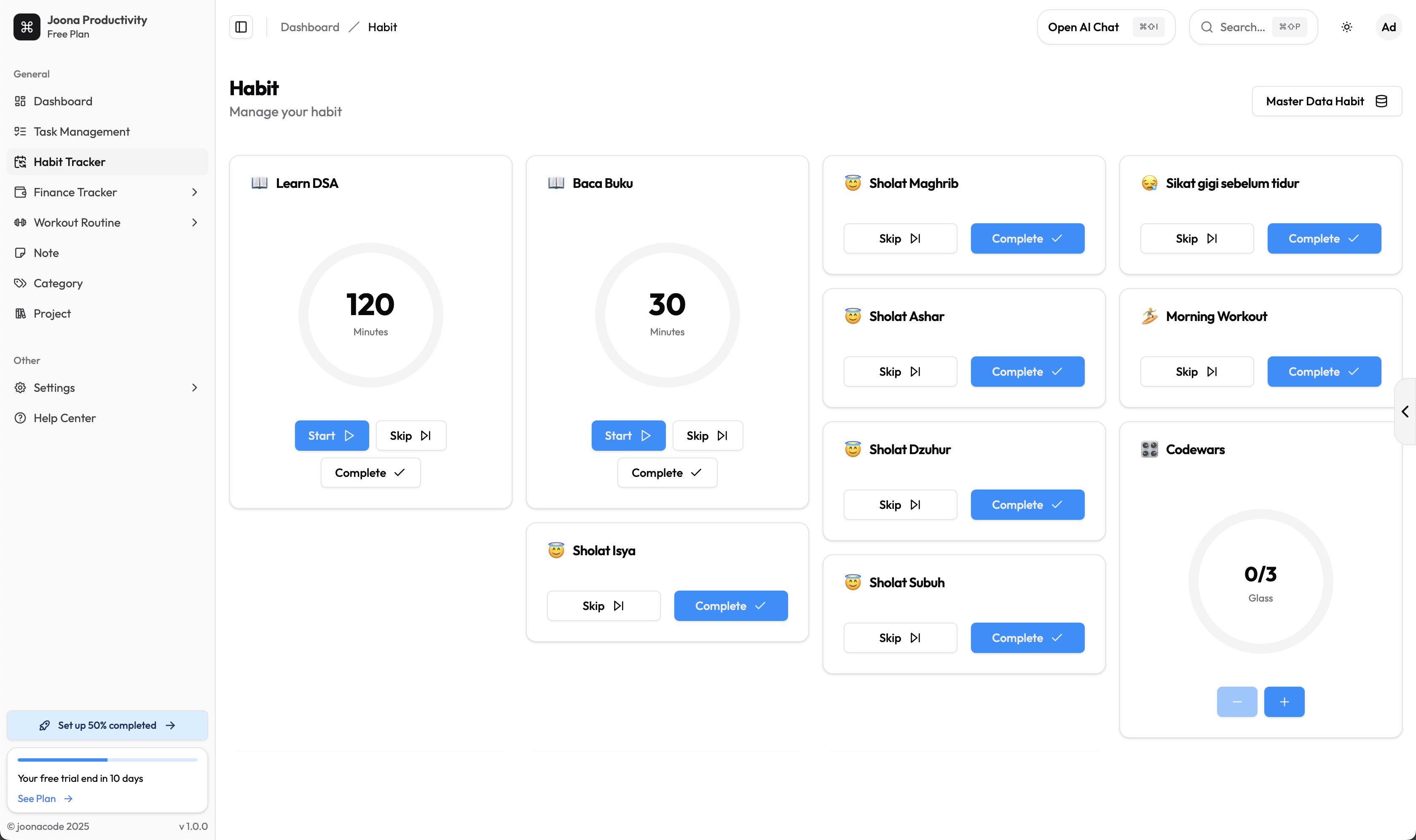
Task: Select Dashboard in the sidebar
Action: [63, 101]
